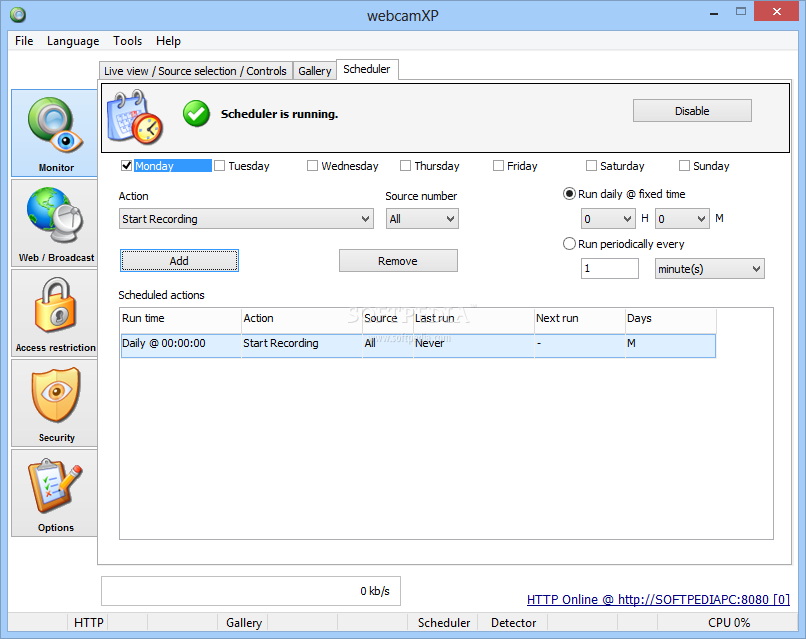Screen dimensions: 806x639
Task: Enable the Thursday checkbox
Action: tap(405, 166)
